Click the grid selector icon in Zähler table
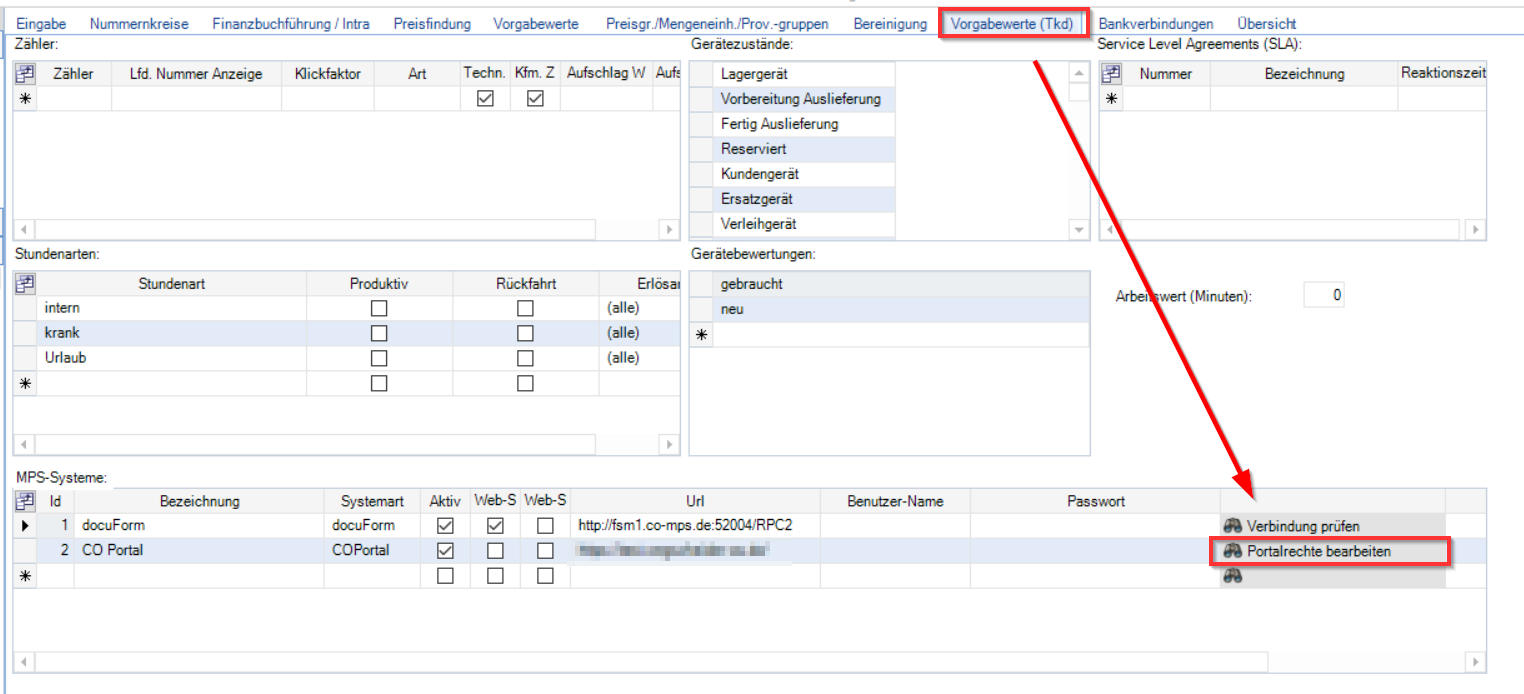This screenshot has height=694, width=1524. pyautogui.click(x=25, y=74)
